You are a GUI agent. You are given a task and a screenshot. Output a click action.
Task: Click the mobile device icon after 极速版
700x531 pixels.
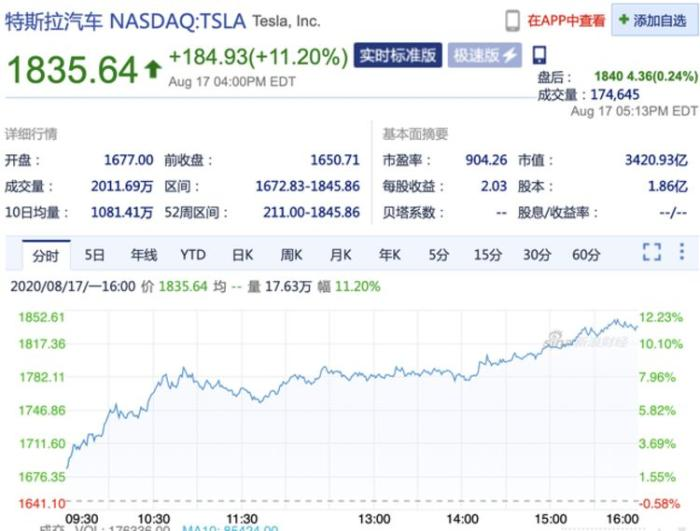click(539, 55)
